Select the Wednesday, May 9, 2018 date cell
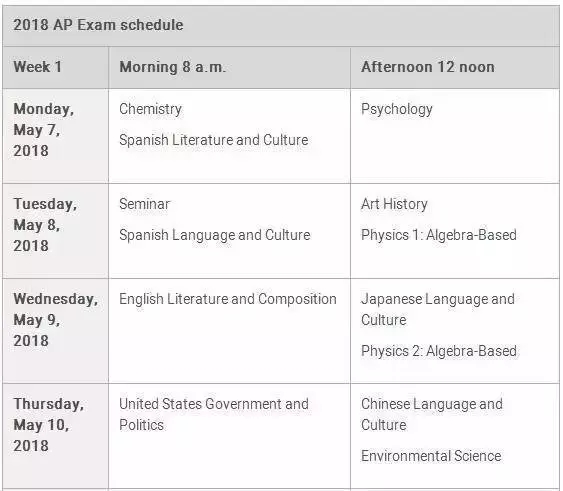The image size is (563, 491). [x=55, y=331]
